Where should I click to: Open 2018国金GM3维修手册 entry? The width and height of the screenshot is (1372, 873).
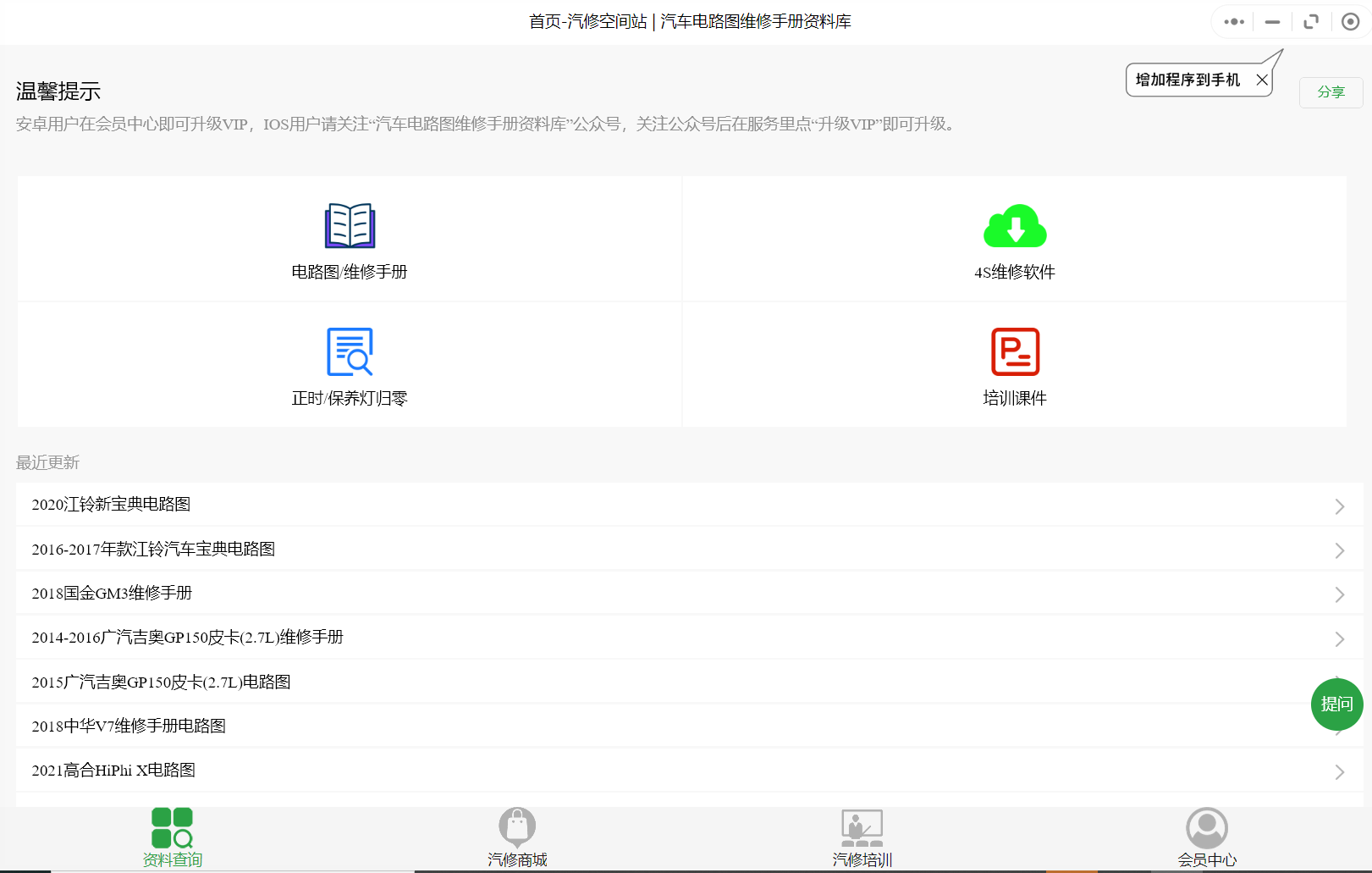coord(690,594)
